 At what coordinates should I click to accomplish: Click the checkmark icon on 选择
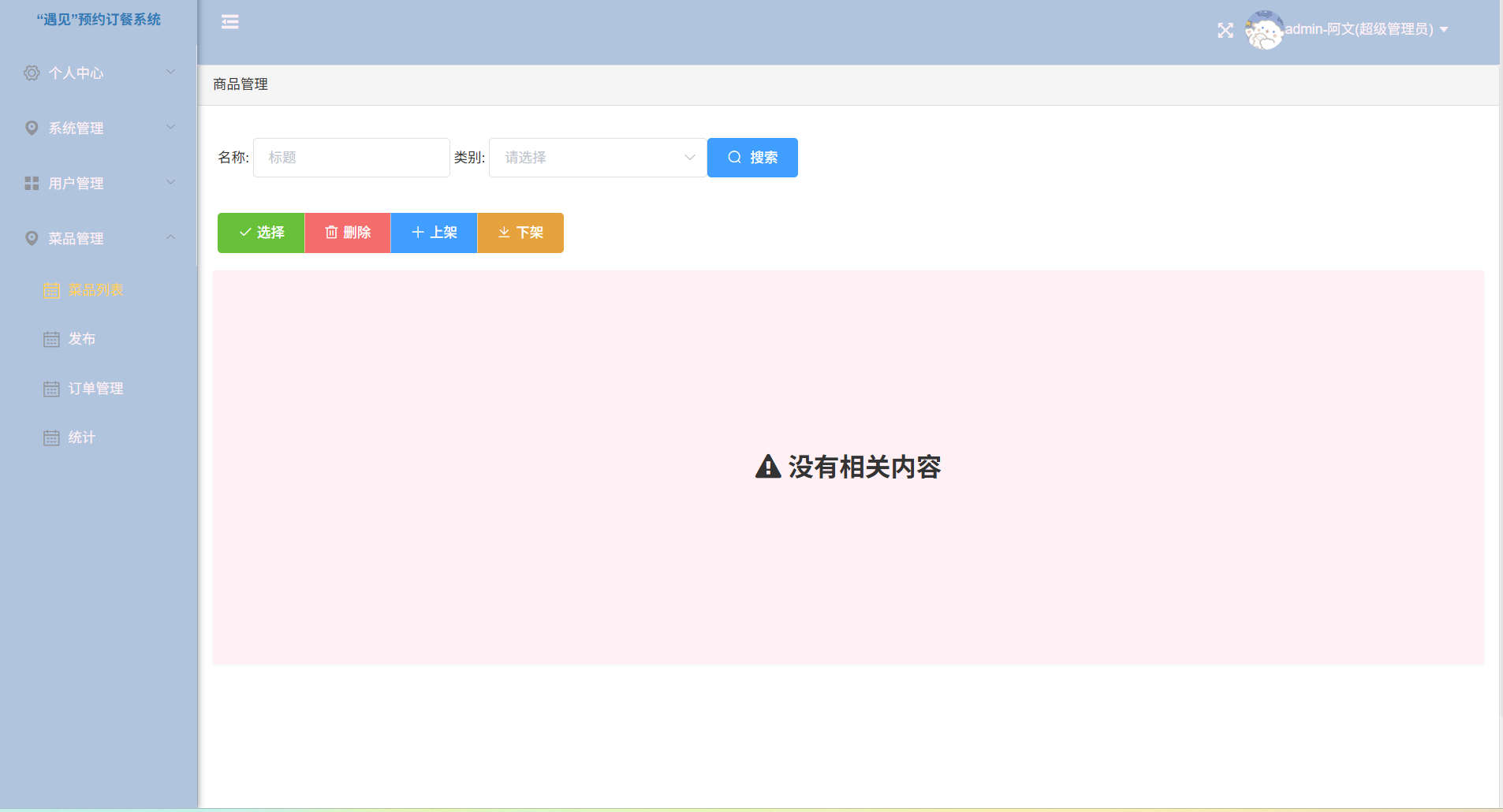[245, 233]
